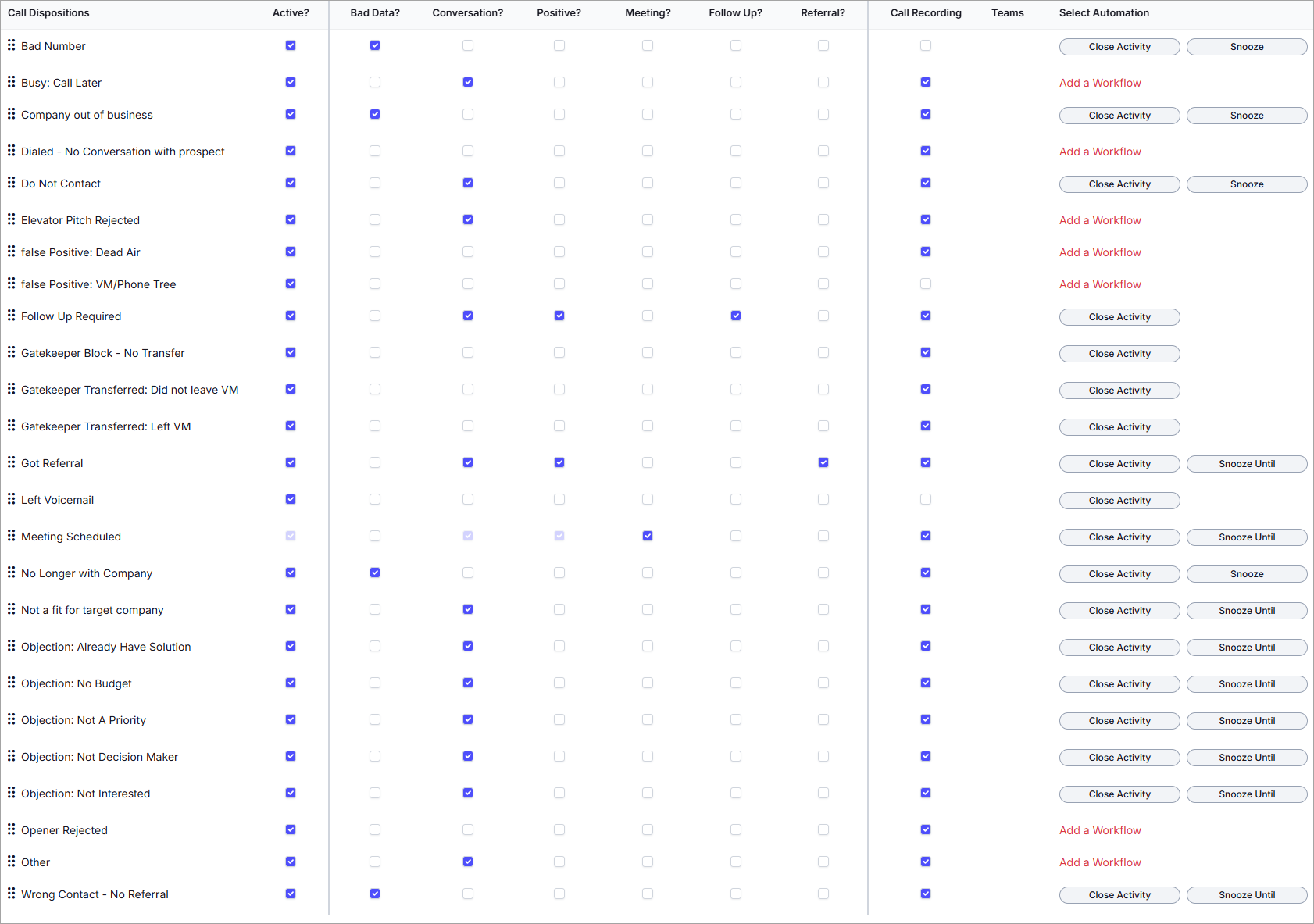This screenshot has width=1314, height=924.
Task: Click the Teams column header
Action: tap(1008, 13)
